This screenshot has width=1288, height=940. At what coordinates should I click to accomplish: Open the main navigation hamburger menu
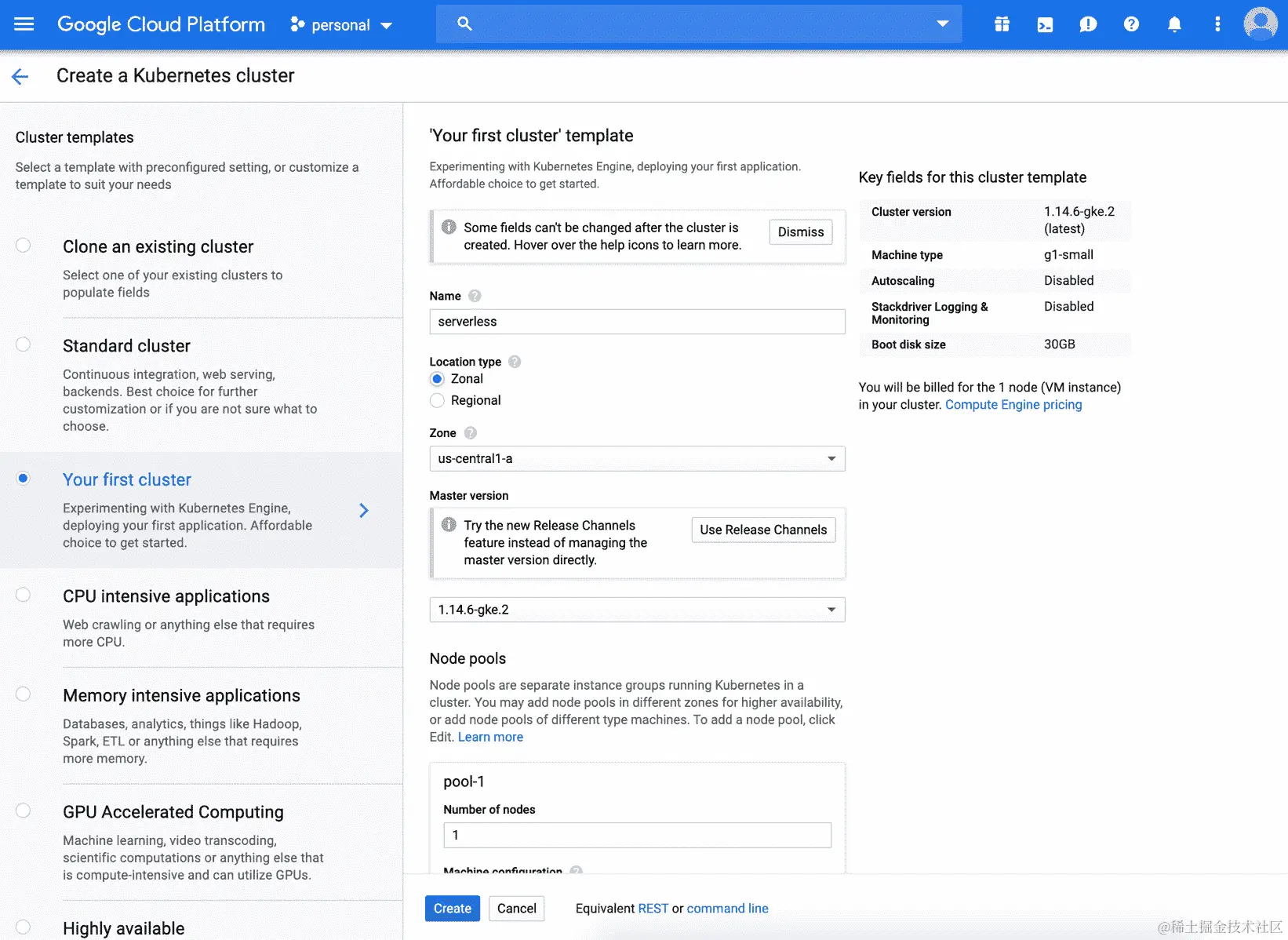pyautogui.click(x=24, y=24)
